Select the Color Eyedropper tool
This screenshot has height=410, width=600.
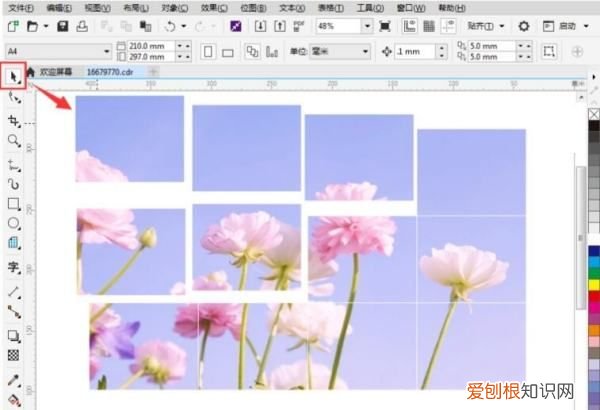(14, 381)
